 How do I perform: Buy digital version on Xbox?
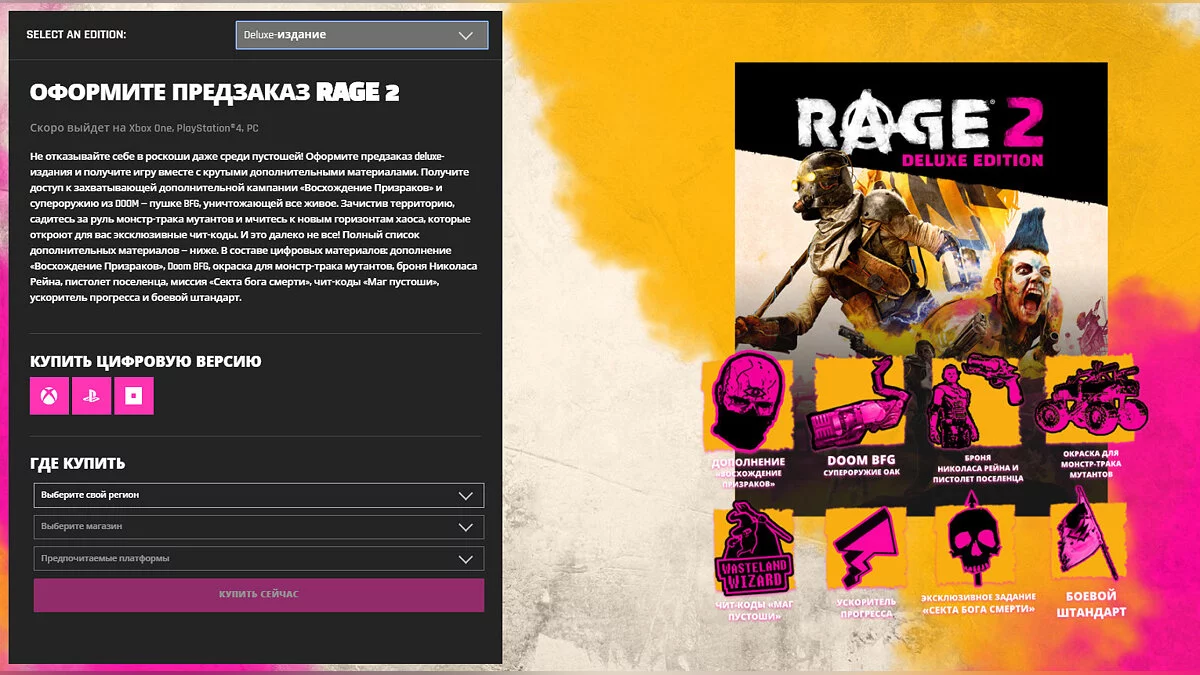(x=49, y=396)
